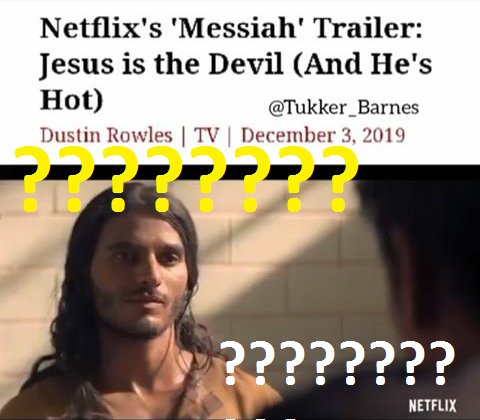Click the last yellow question mark
This screenshot has height=420, width=480.
click(x=339, y=179)
